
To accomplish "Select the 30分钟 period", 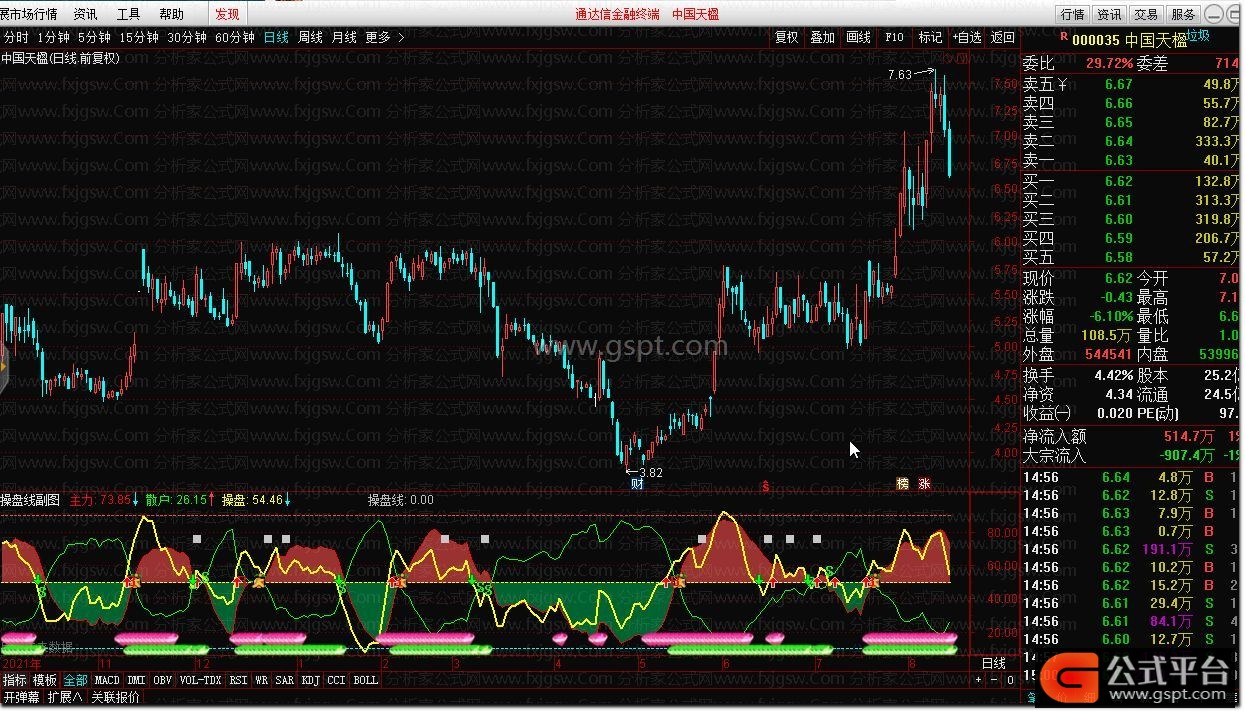I will click(186, 37).
